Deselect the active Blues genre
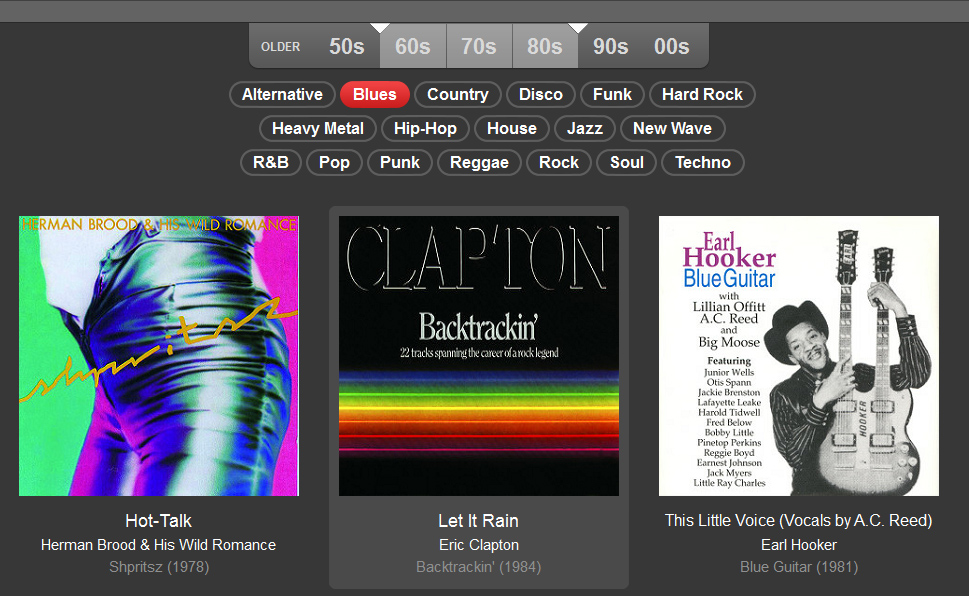 tap(374, 95)
